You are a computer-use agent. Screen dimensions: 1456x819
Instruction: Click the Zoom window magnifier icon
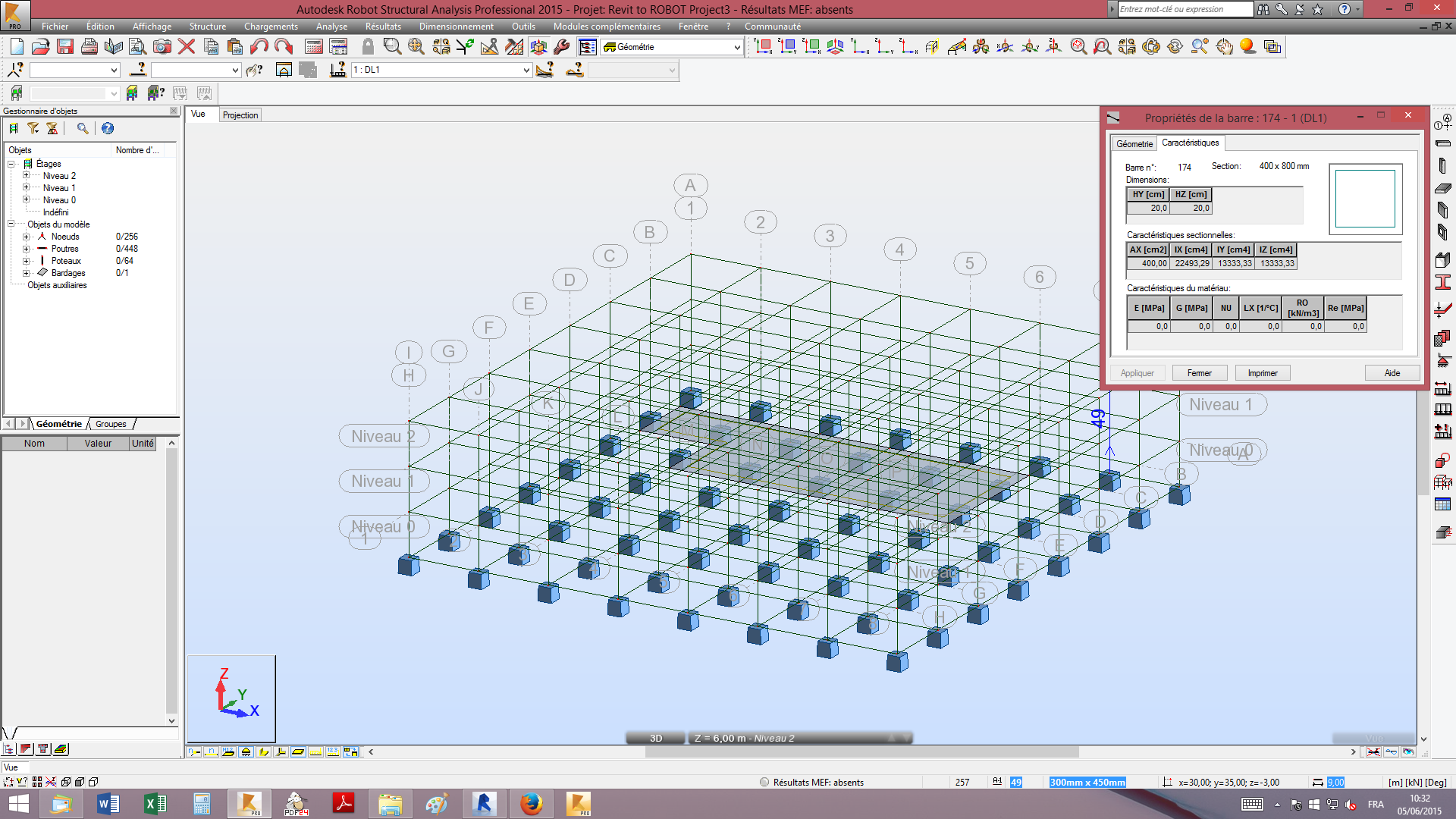(x=392, y=47)
